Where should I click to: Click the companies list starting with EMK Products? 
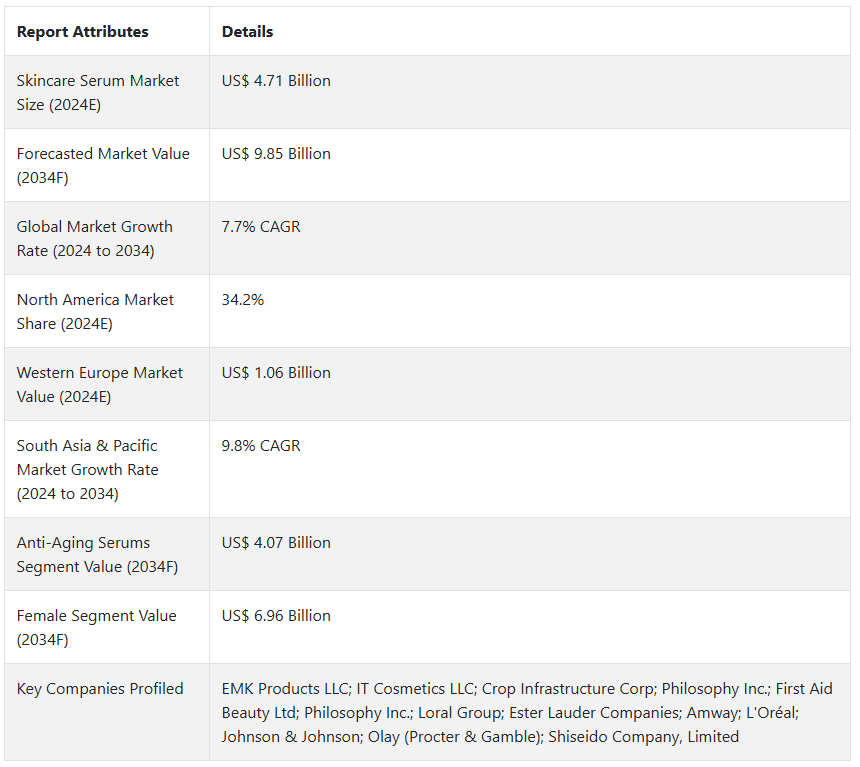coord(527,712)
